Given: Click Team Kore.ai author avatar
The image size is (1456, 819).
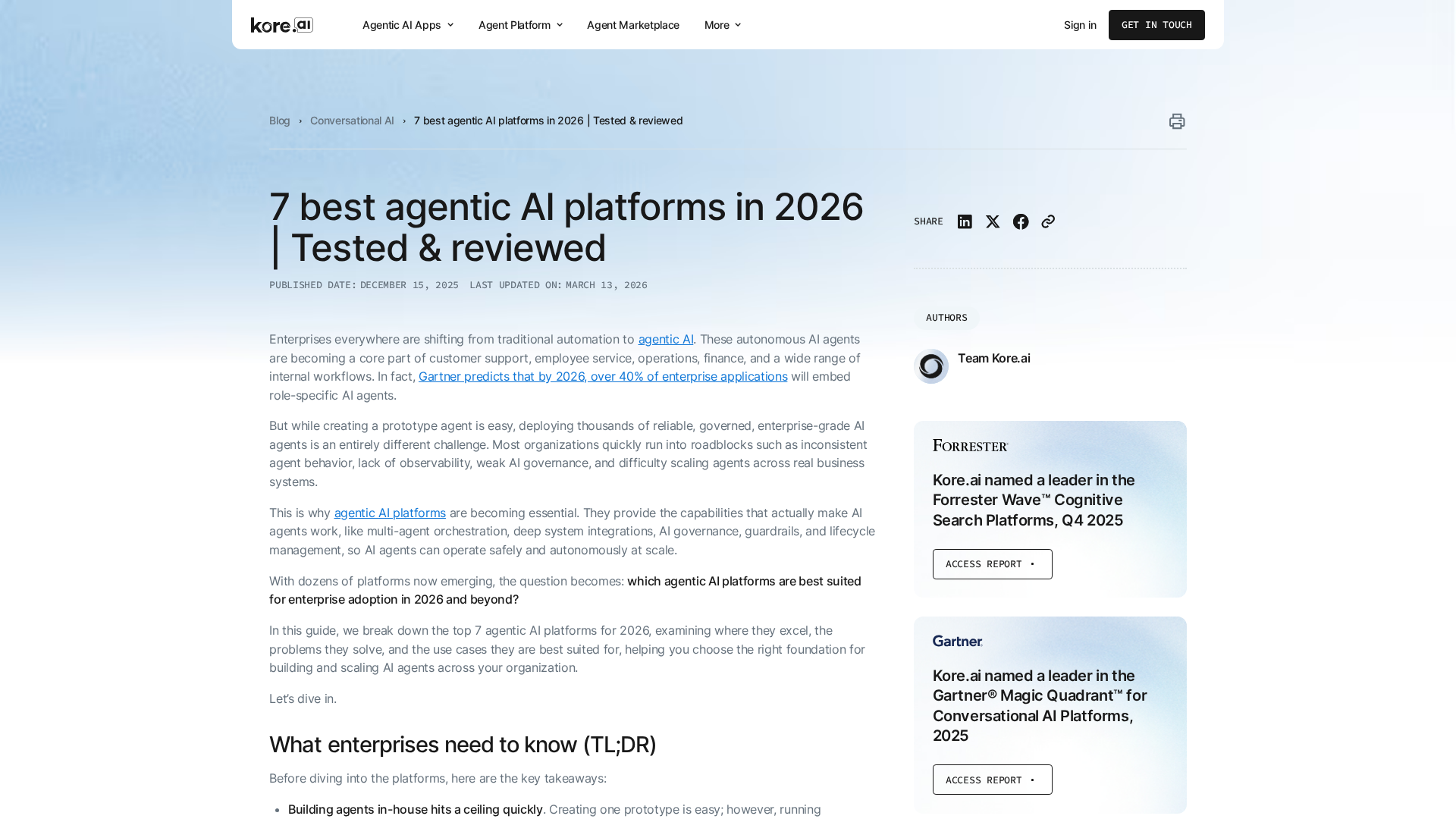Looking at the screenshot, I should click(930, 366).
